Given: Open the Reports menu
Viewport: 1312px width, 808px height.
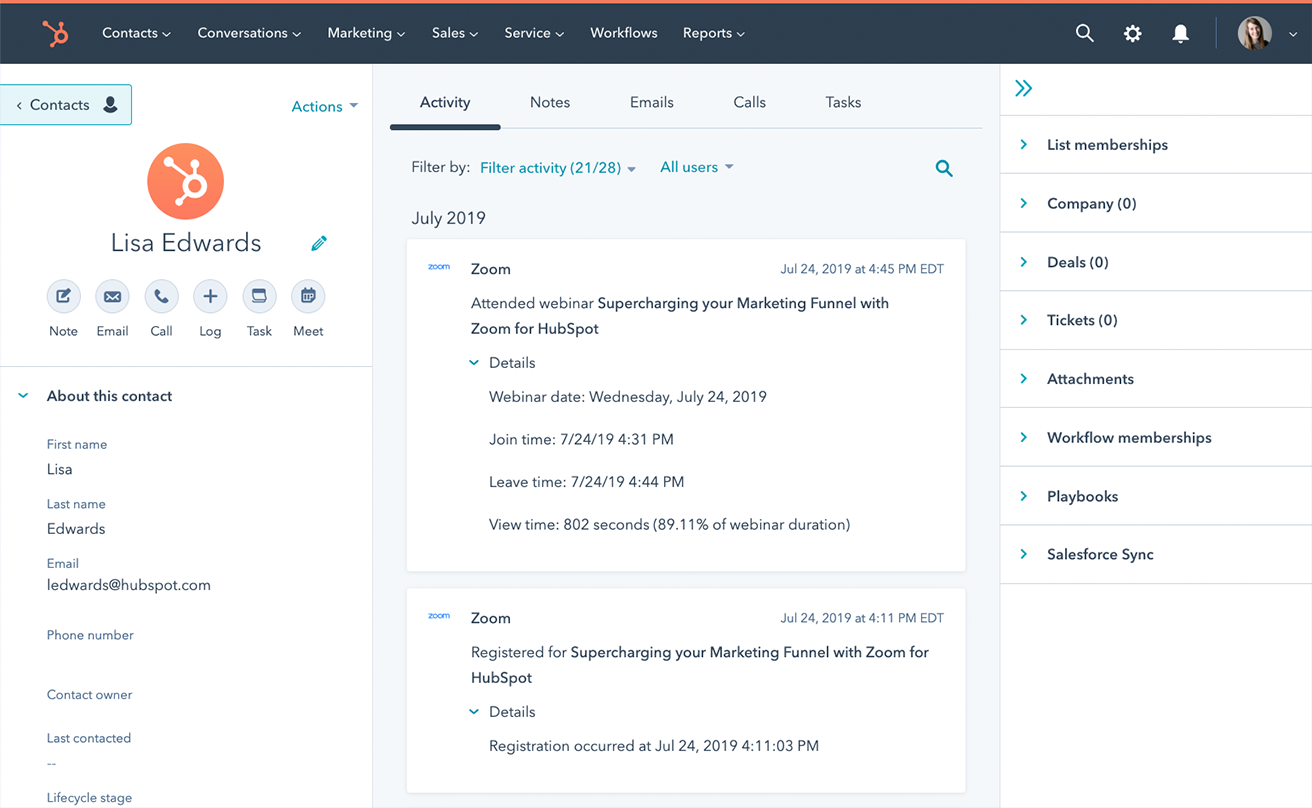Looking at the screenshot, I should [714, 33].
